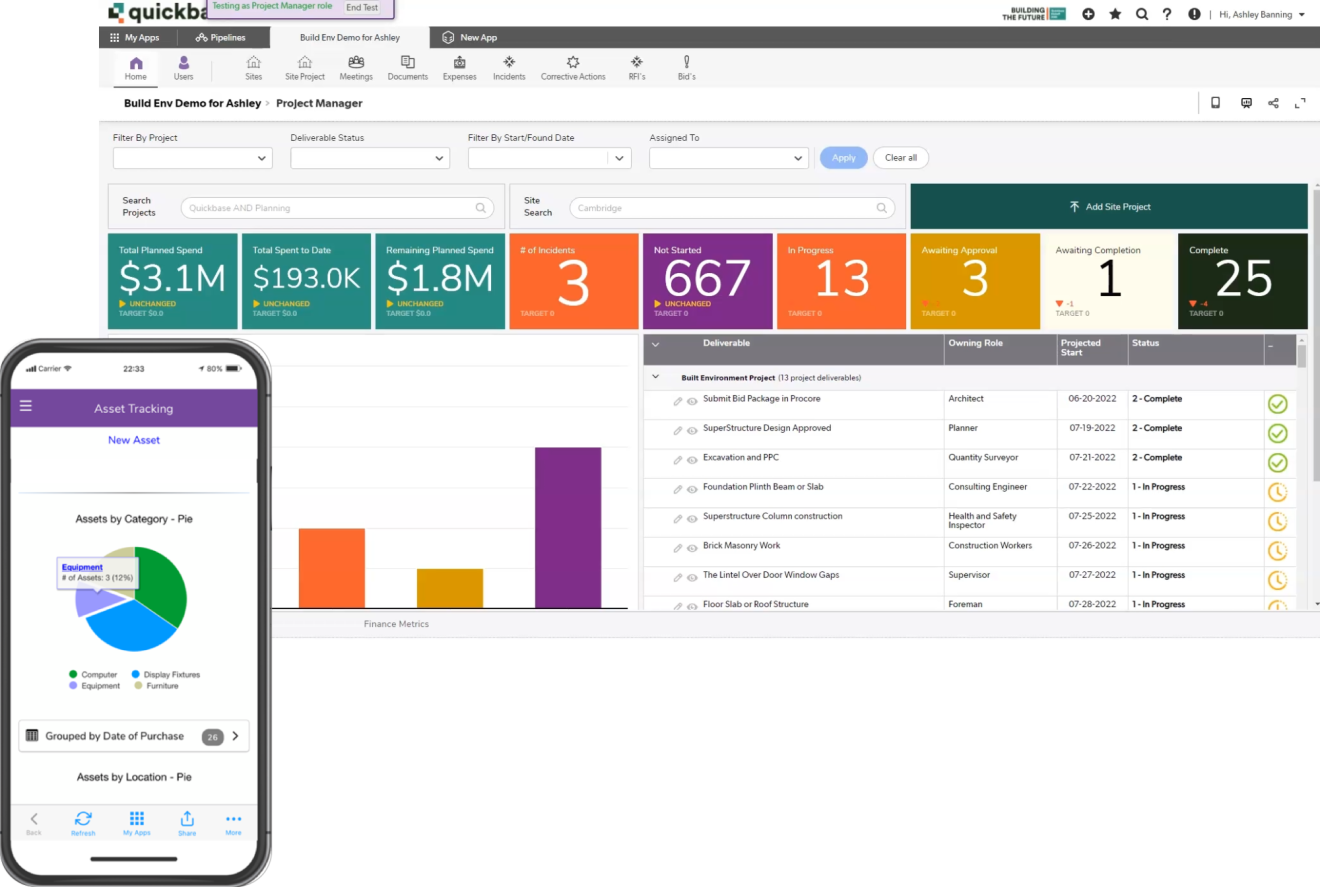Open the mobile preview phone icon
1320x887 pixels.
coord(1215,103)
